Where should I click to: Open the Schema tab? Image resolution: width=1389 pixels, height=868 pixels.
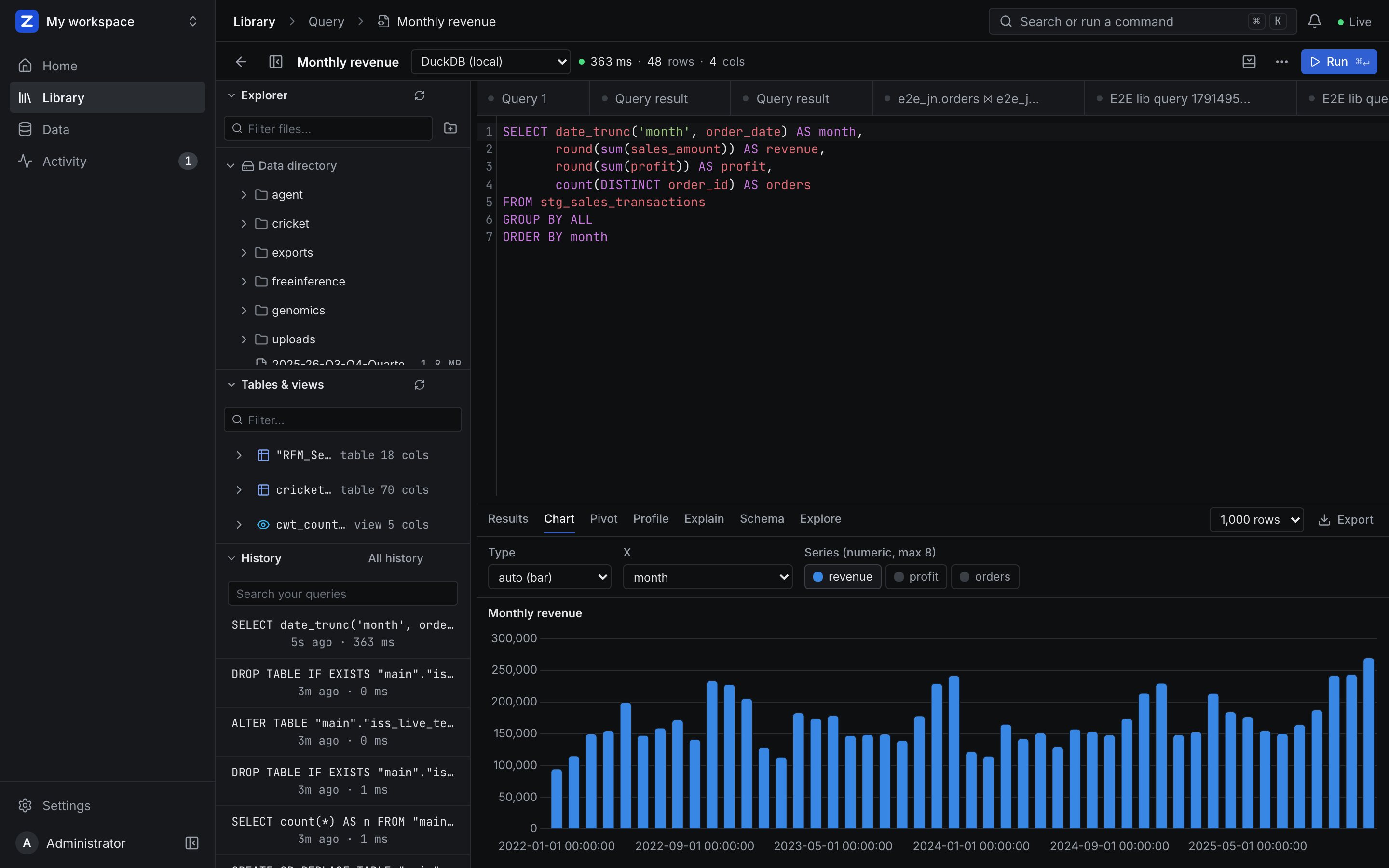click(762, 518)
